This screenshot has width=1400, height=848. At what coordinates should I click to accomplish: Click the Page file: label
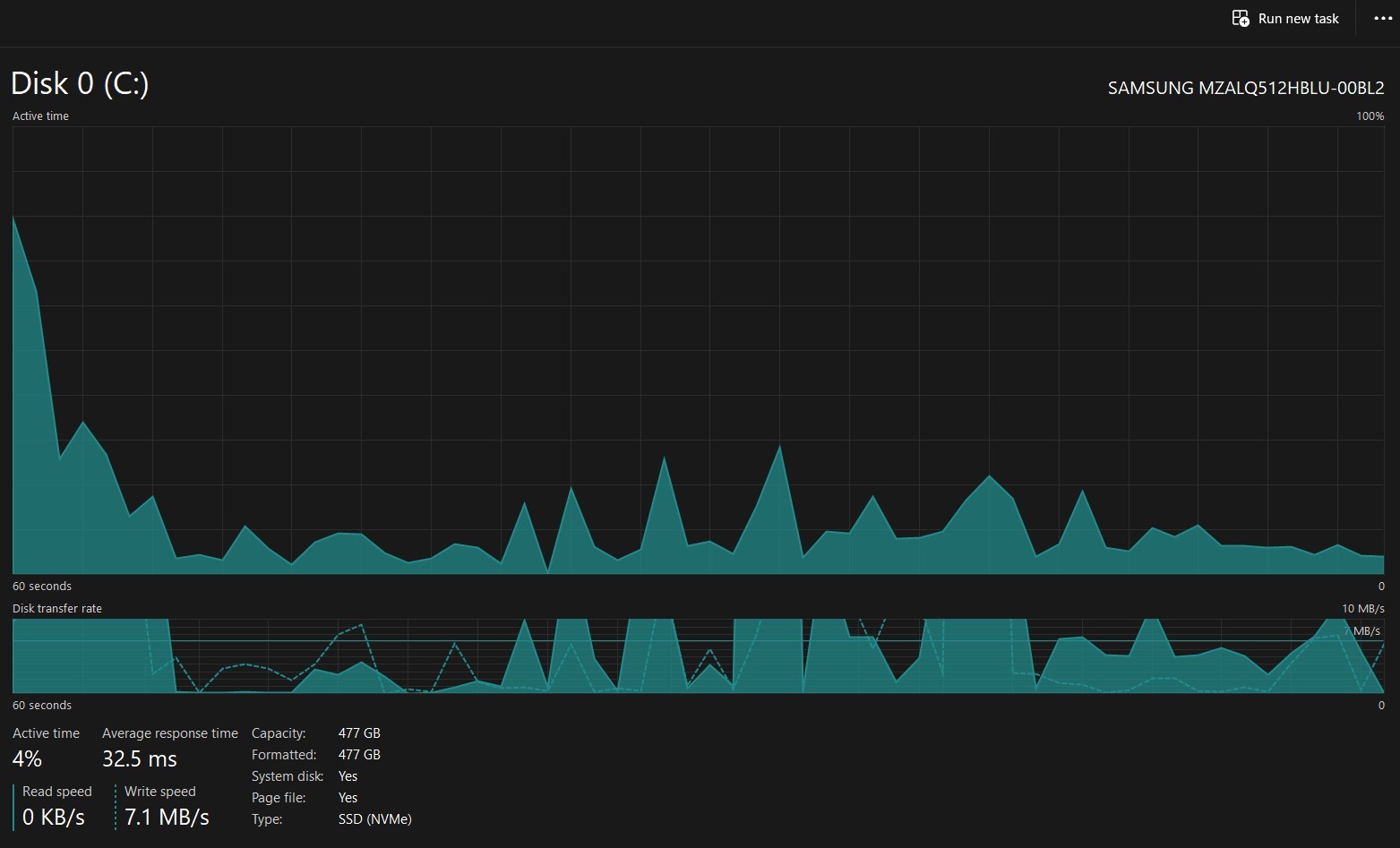coord(279,798)
